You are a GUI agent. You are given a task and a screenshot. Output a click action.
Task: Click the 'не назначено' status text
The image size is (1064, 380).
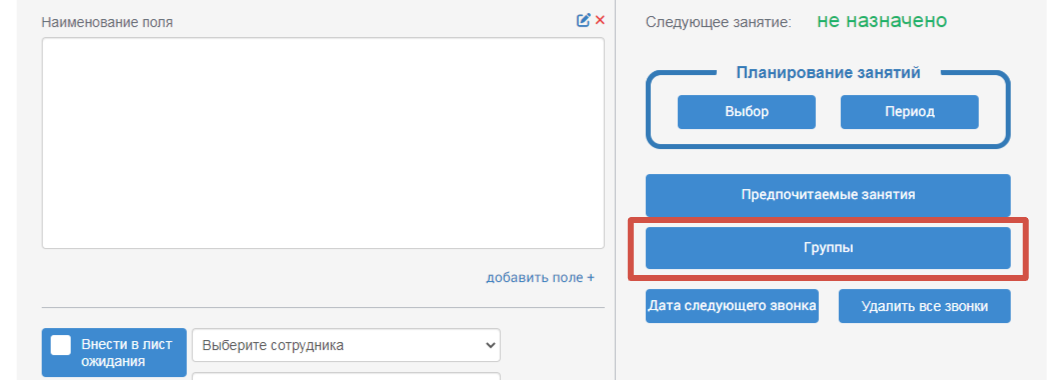(881, 21)
